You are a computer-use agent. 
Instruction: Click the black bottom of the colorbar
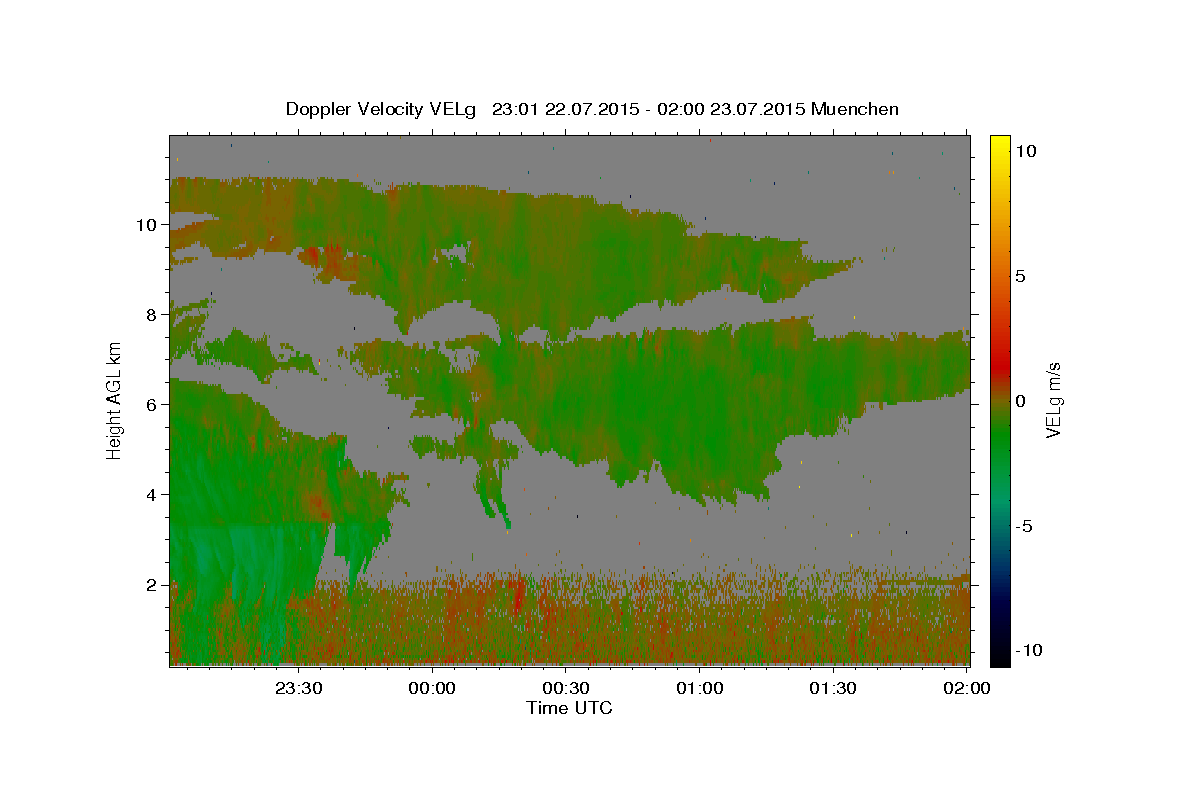coord(1000,655)
